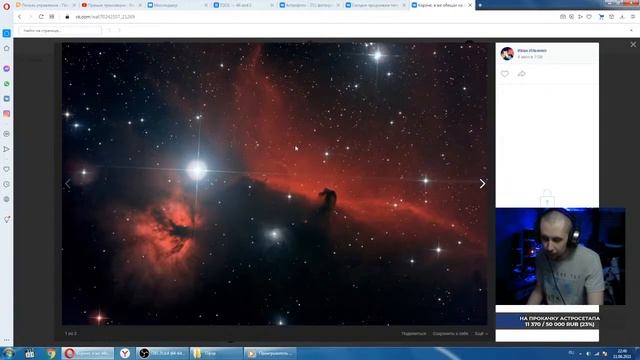The width and height of the screenshot is (640, 360).
Task: Reload the current page
Action: click(41, 17)
